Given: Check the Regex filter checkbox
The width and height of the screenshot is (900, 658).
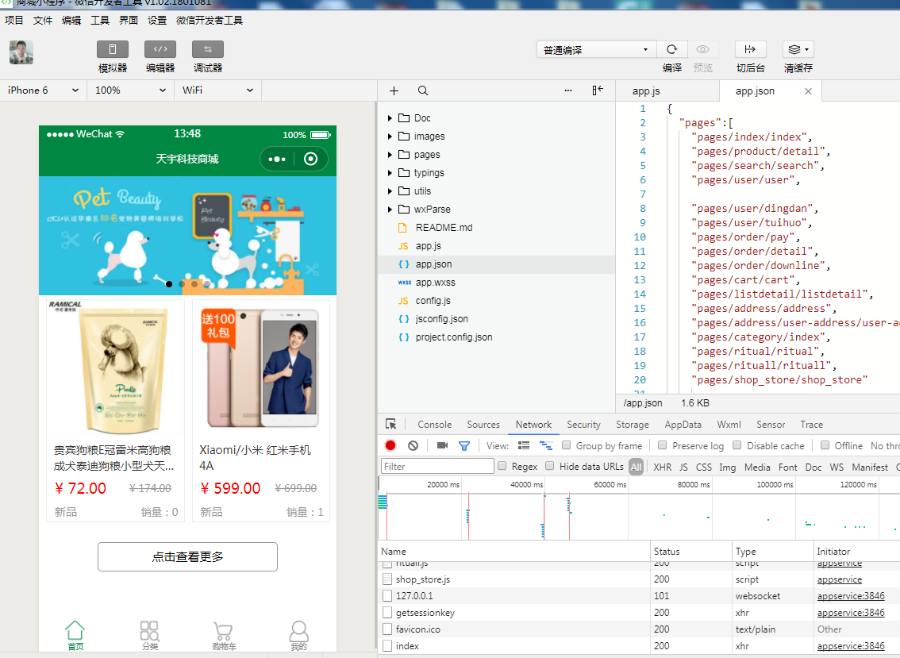Looking at the screenshot, I should [x=502, y=467].
